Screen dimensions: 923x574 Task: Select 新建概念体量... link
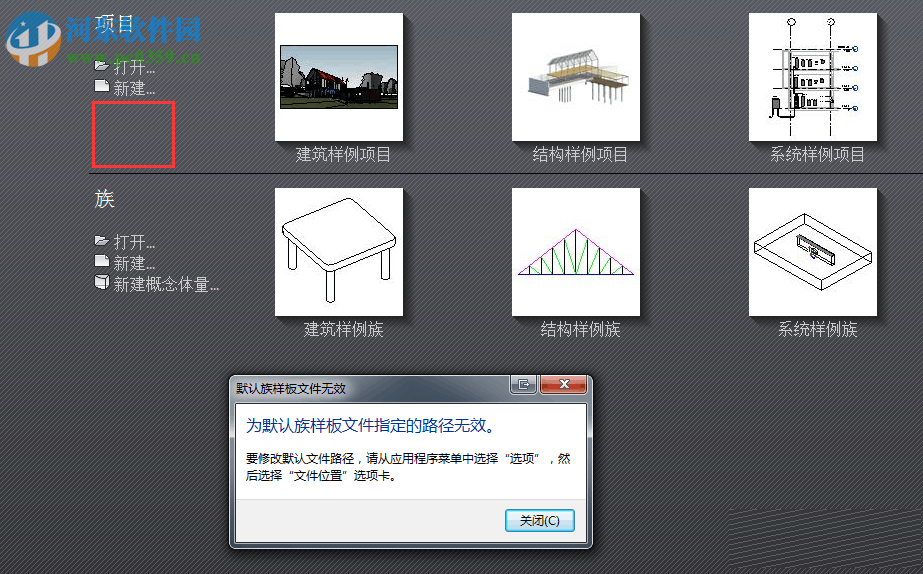166,285
